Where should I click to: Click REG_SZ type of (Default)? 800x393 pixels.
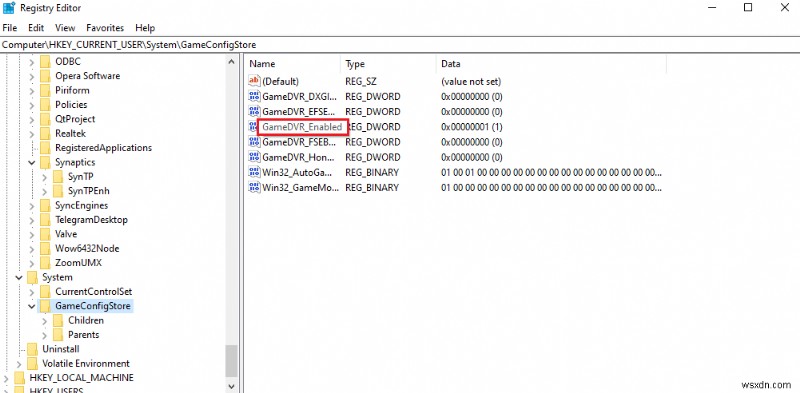(x=361, y=81)
